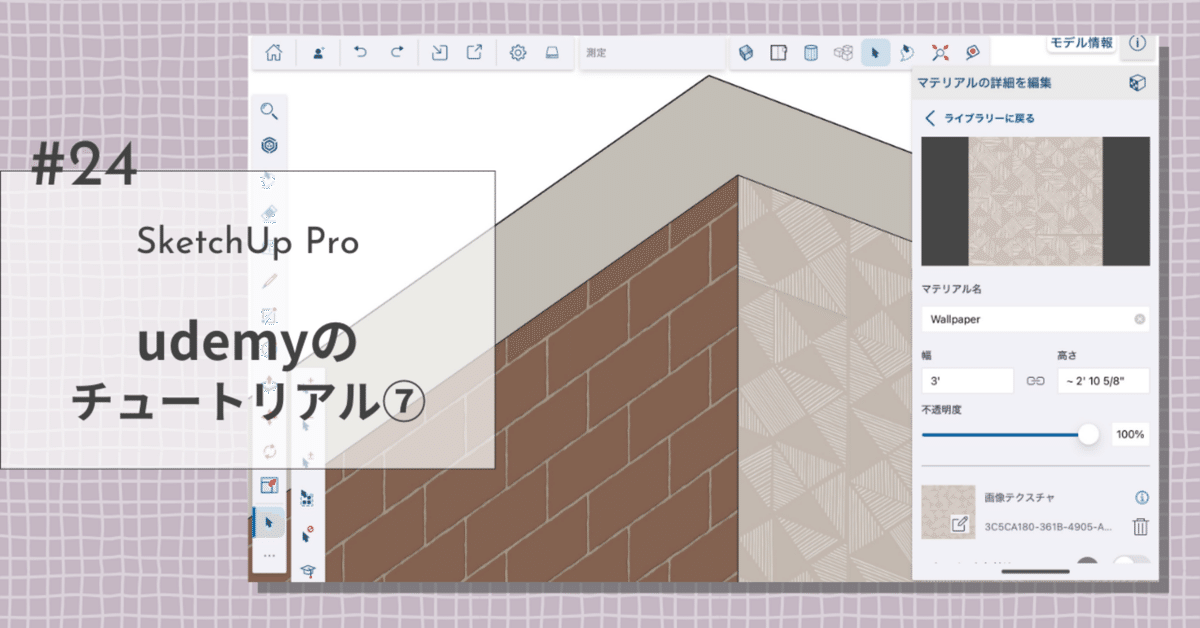Click the 3D cube icon in material panel header
This screenshot has height=628, width=1200.
1136,83
